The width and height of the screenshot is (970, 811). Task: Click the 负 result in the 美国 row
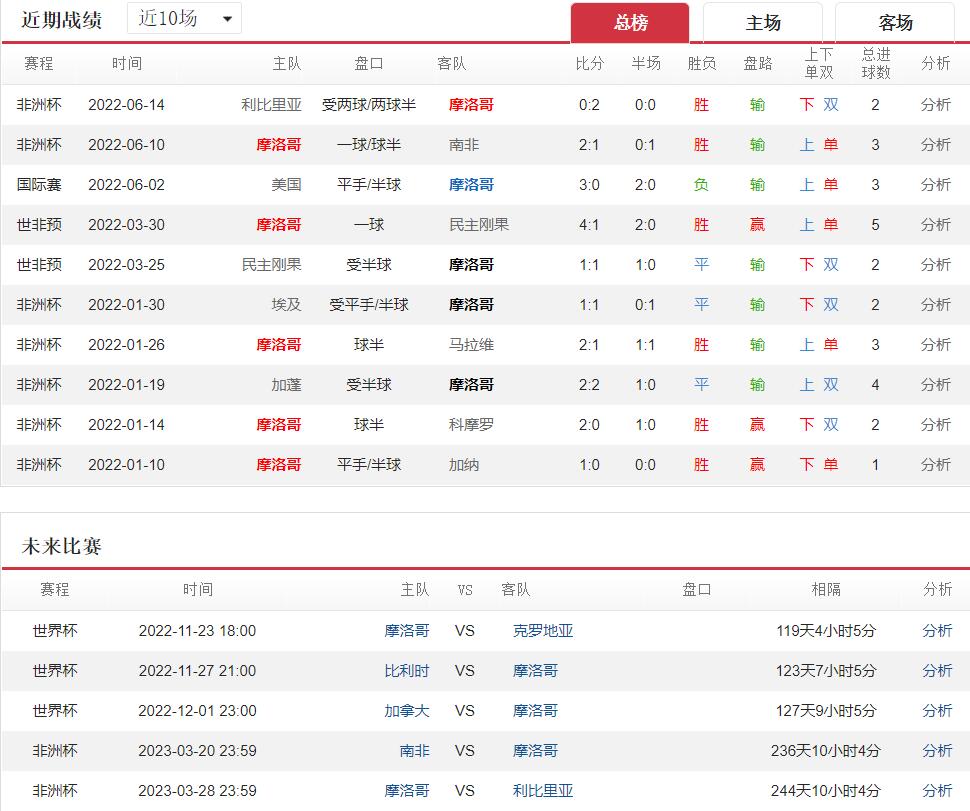pyautogui.click(x=701, y=184)
